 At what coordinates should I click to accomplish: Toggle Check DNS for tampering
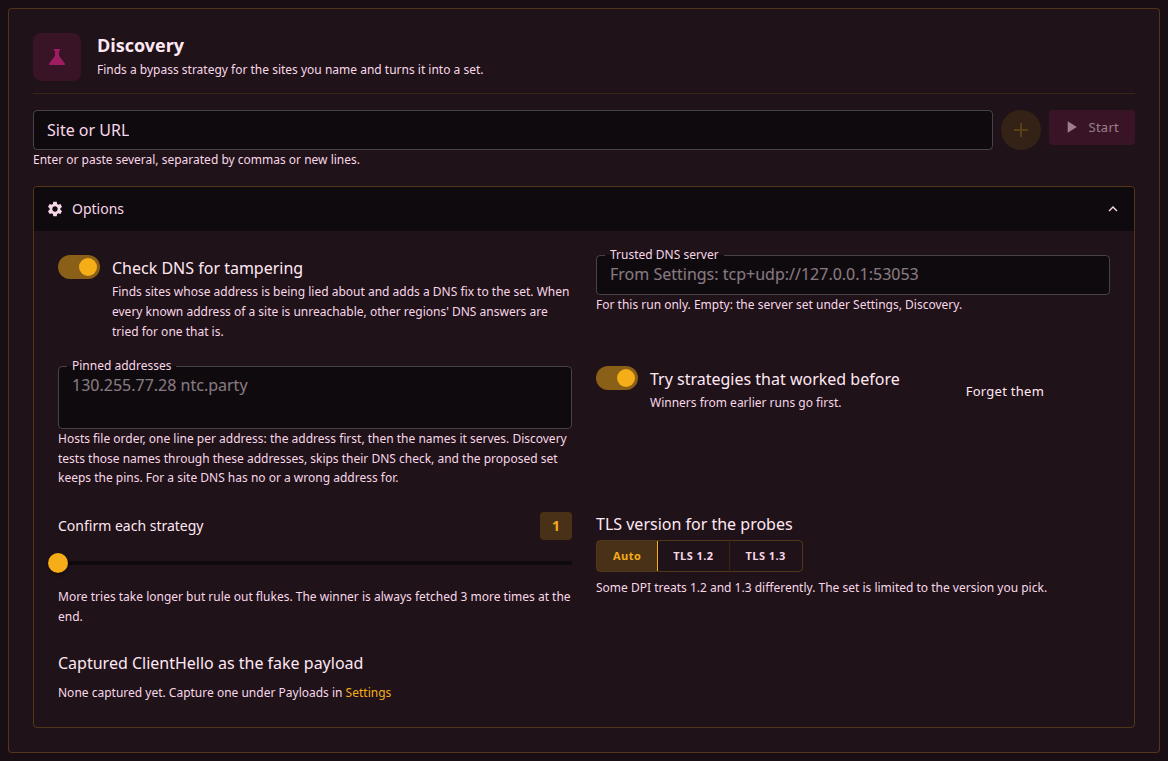tap(79, 267)
